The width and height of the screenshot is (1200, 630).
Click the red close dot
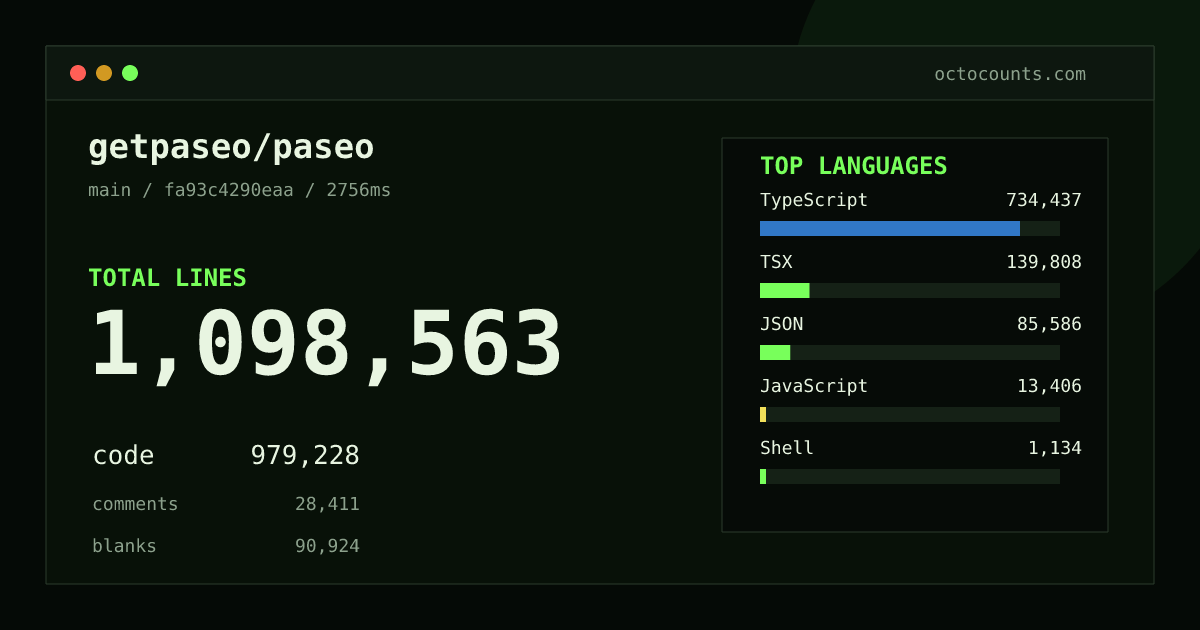[78, 73]
